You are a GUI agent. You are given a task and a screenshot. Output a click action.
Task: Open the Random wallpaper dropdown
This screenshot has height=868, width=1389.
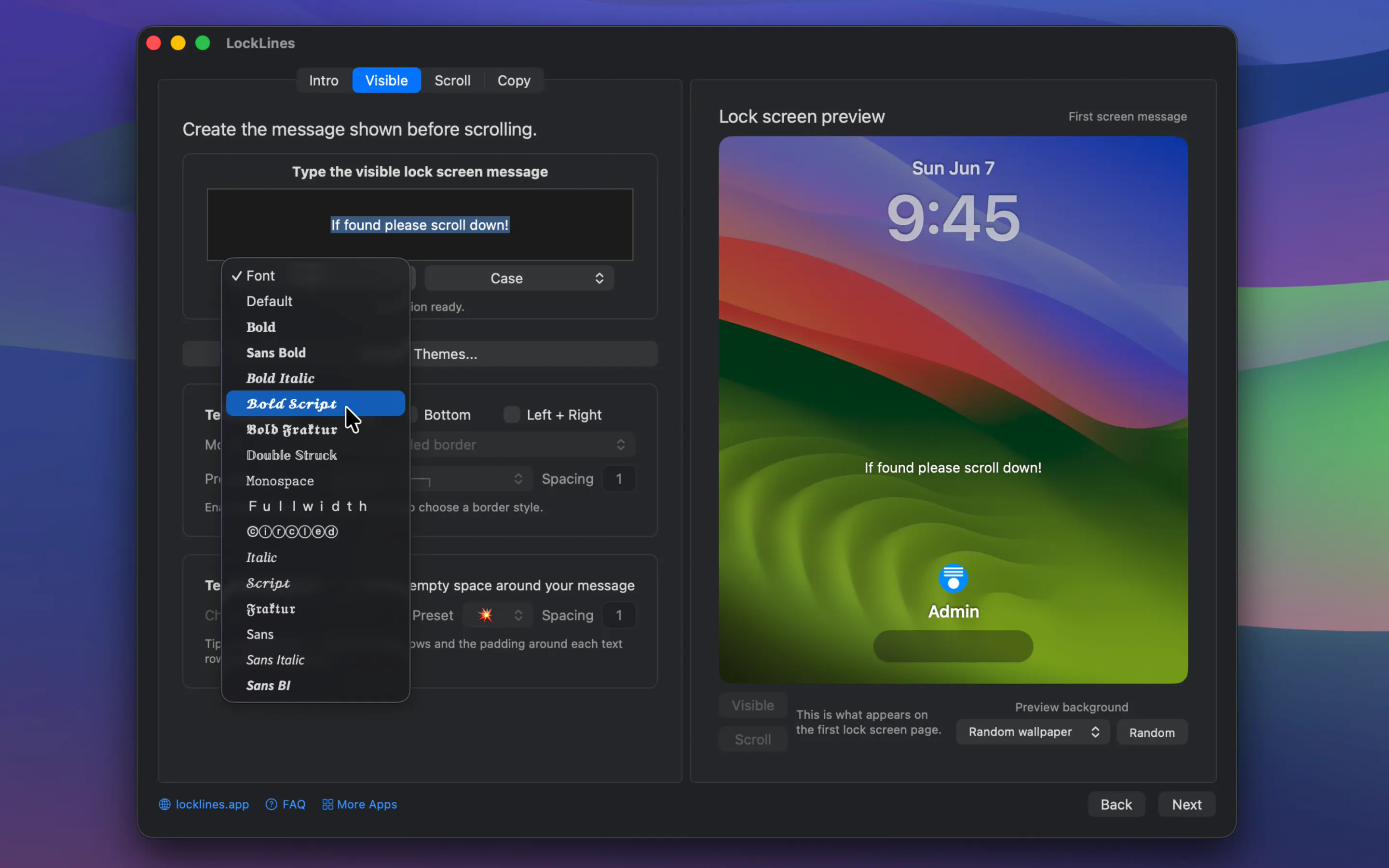point(1033,732)
